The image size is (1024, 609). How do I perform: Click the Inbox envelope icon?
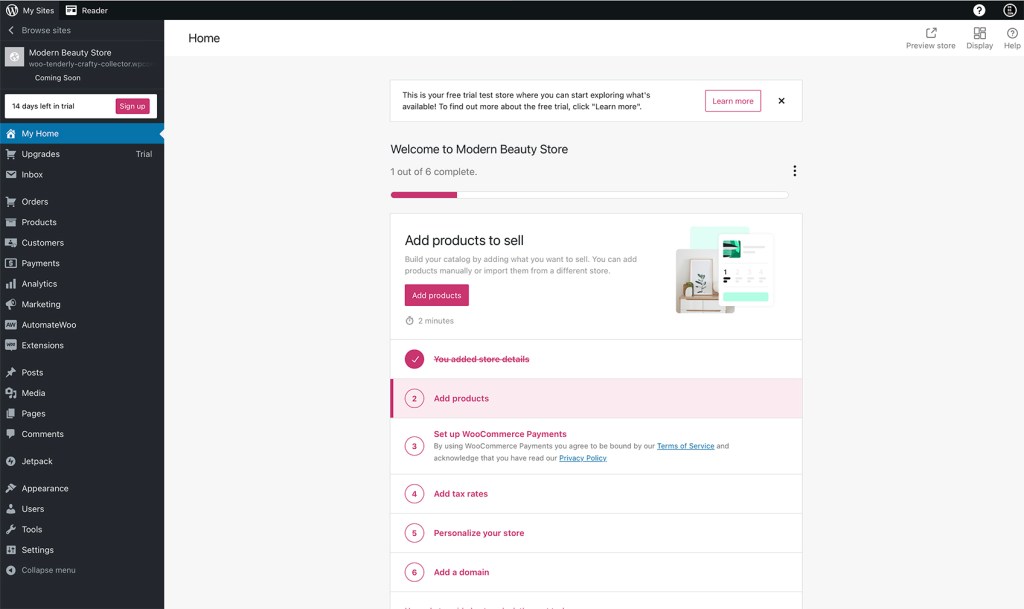pos(10,174)
